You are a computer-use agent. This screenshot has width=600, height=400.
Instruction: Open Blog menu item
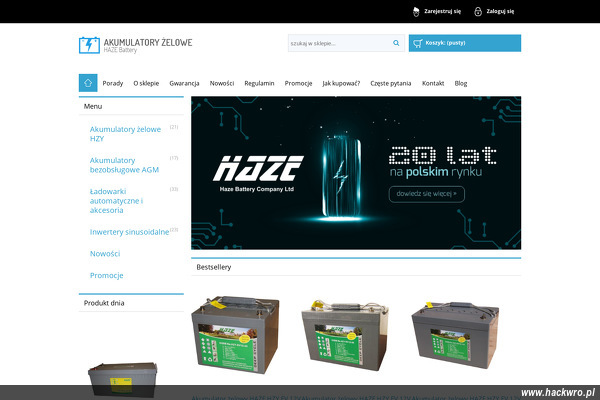(461, 83)
